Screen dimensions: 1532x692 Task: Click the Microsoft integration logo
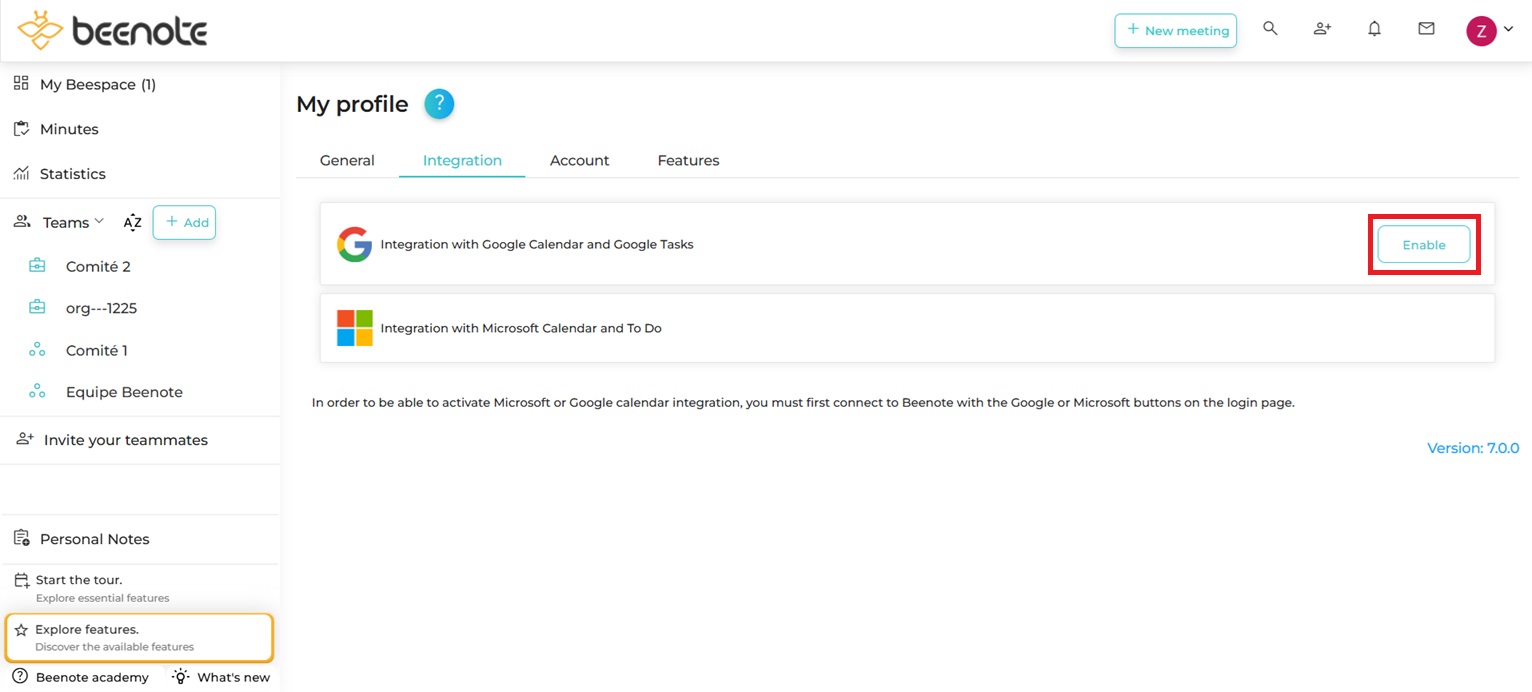[354, 328]
